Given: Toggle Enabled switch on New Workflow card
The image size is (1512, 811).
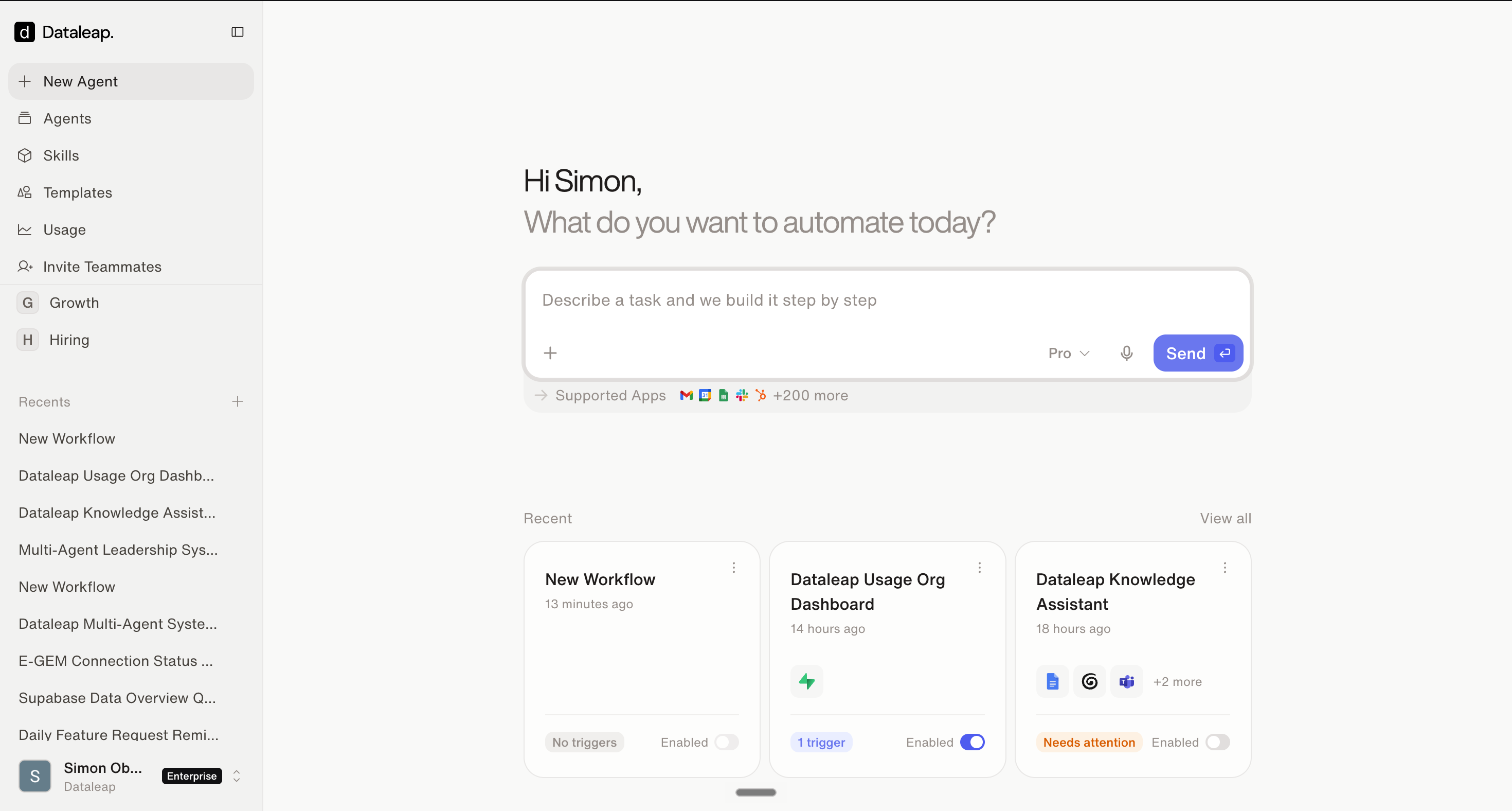Looking at the screenshot, I should [727, 742].
